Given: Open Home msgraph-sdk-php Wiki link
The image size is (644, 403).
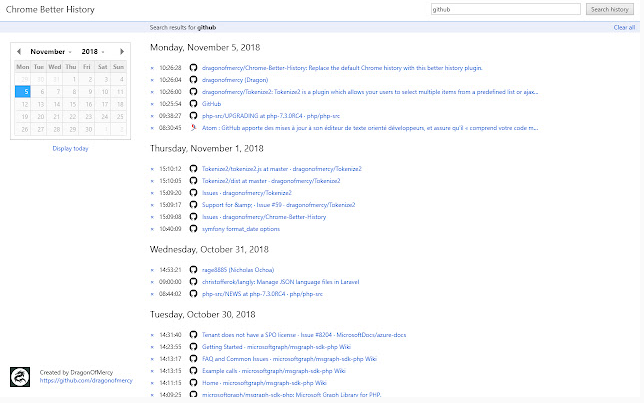Looking at the screenshot, I should 264,383.
